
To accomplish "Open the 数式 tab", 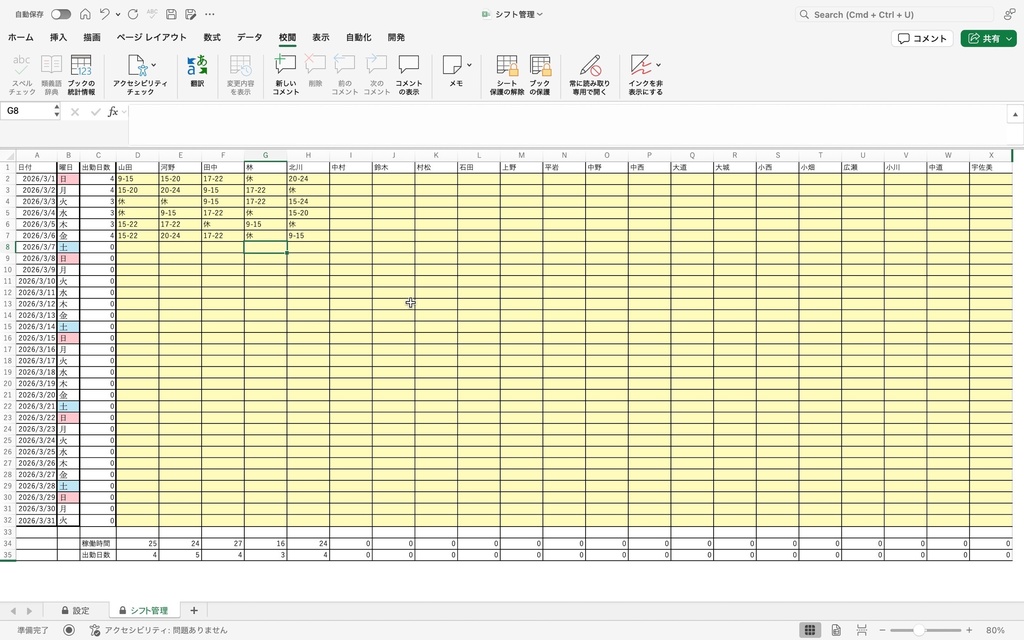I will [x=212, y=37].
